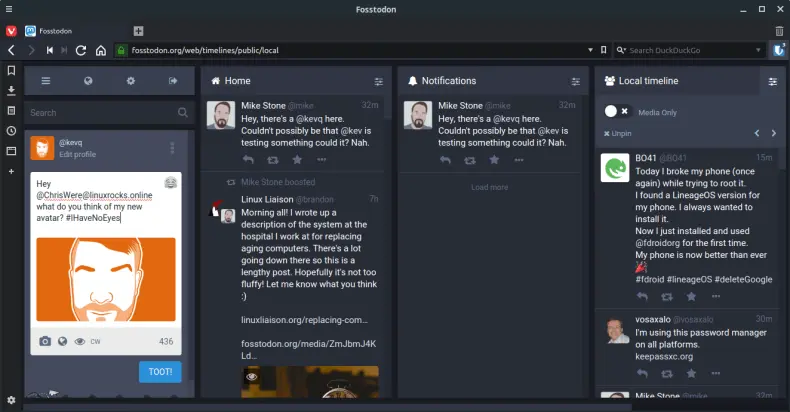Expand Home column settings
This screenshot has width=790, height=412.
[x=378, y=81]
